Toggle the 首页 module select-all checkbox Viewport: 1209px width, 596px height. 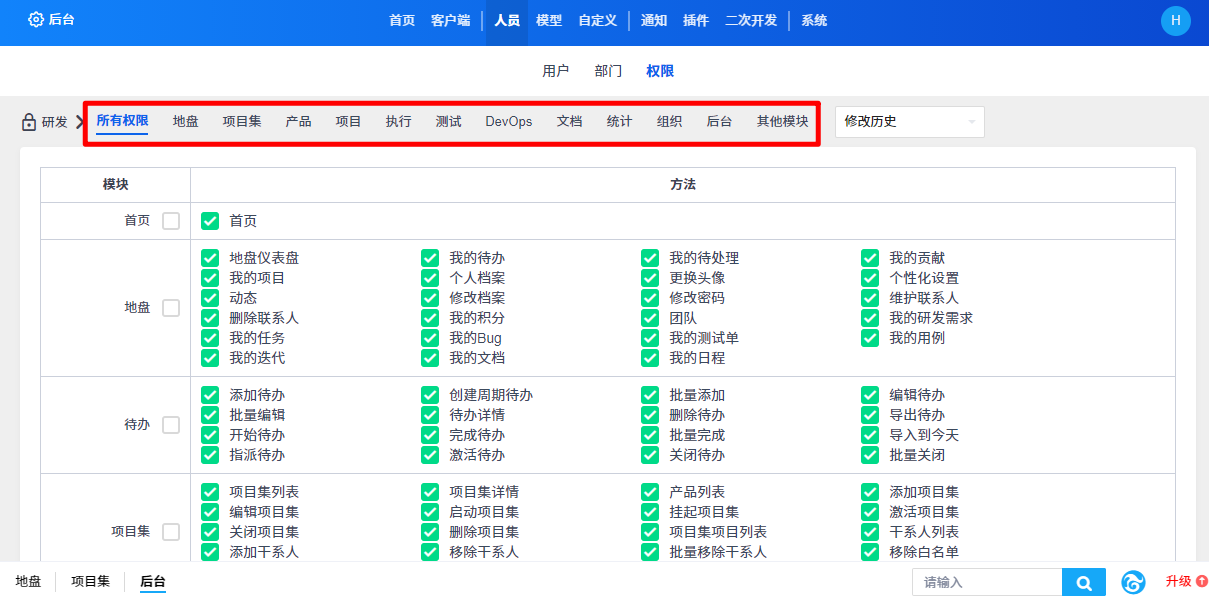coord(171,221)
